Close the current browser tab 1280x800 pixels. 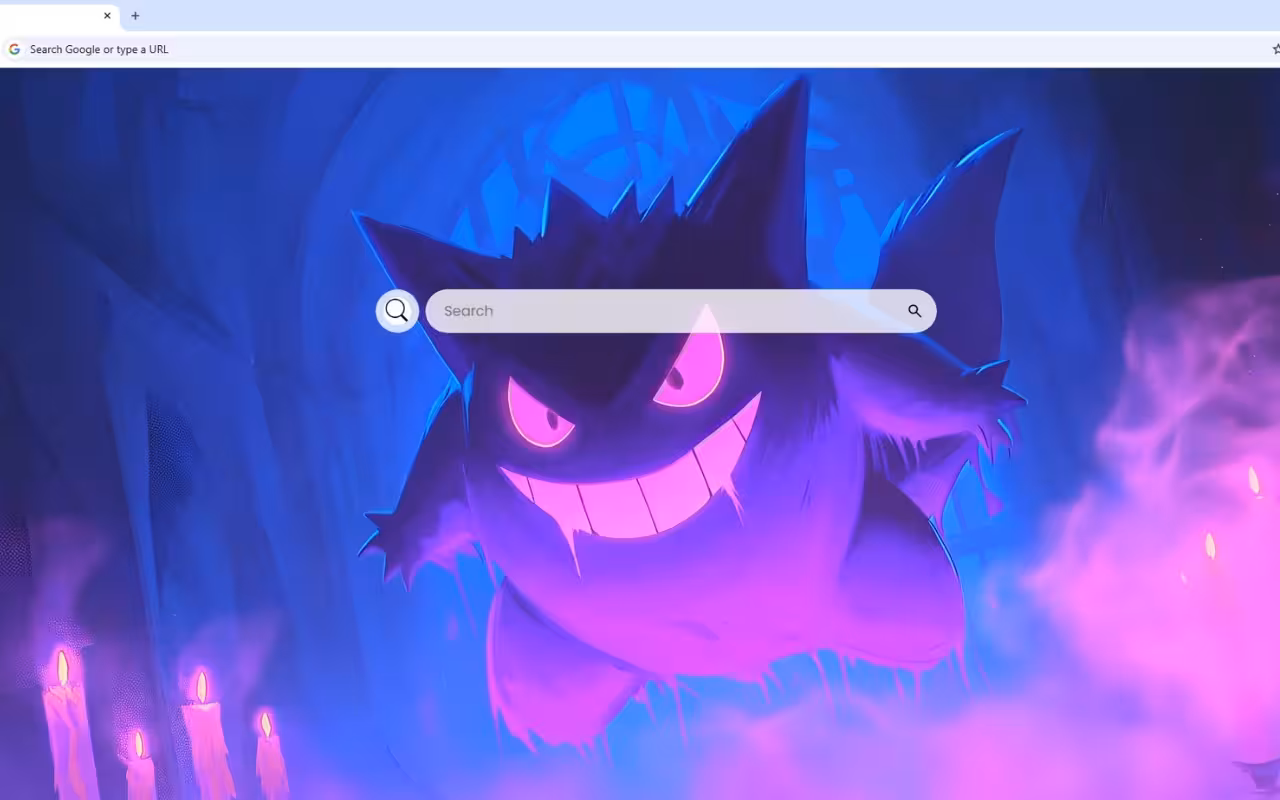point(107,16)
